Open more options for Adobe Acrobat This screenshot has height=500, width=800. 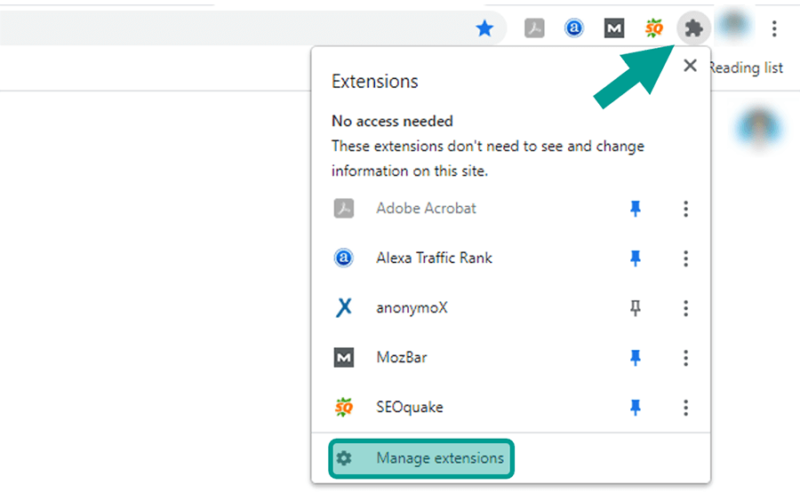686,208
